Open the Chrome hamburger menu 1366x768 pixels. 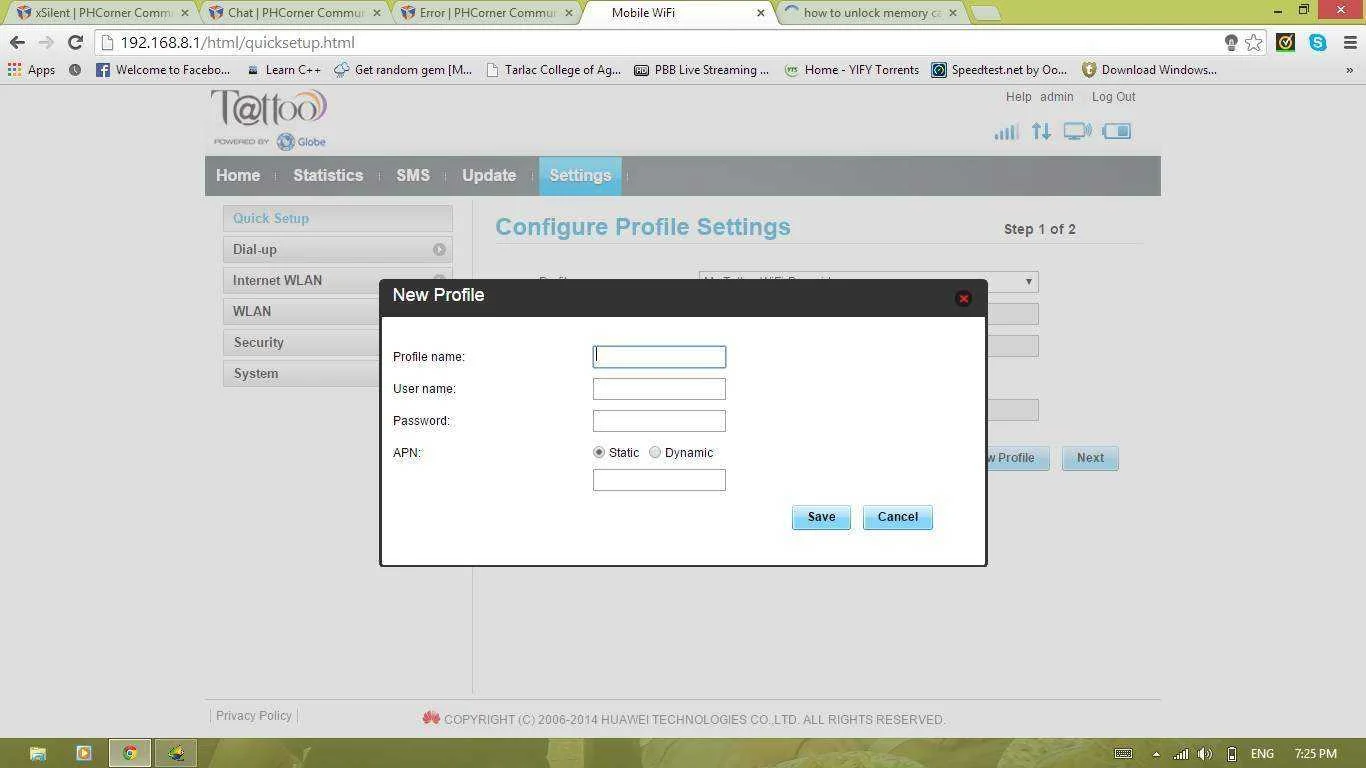(1349, 43)
